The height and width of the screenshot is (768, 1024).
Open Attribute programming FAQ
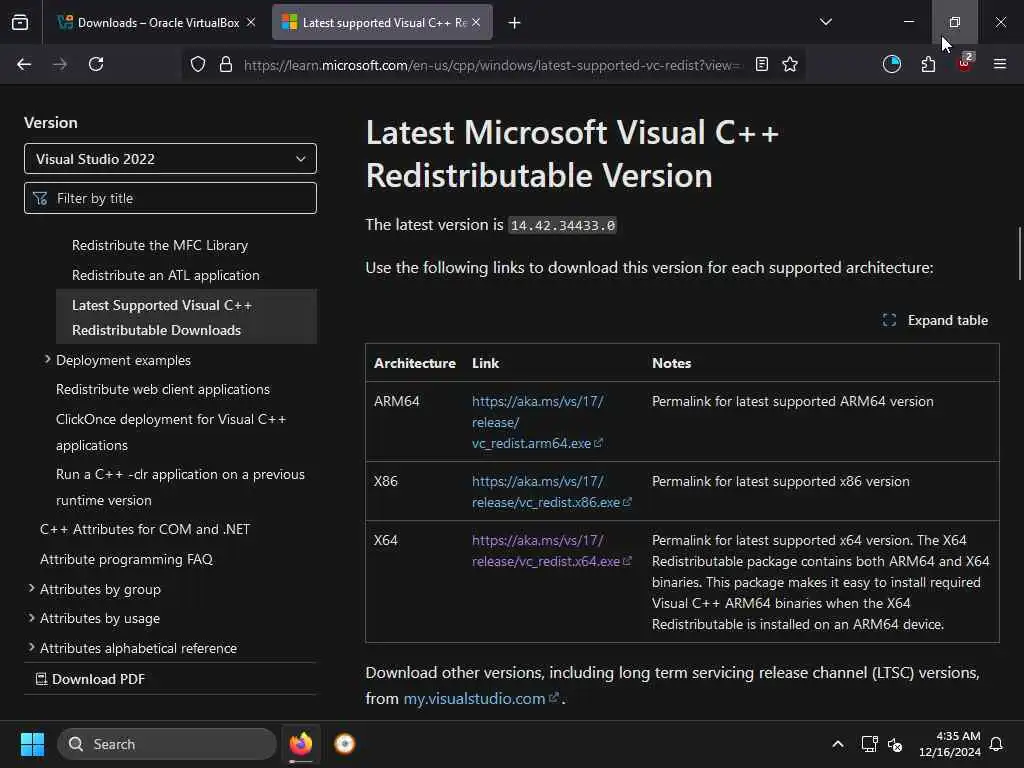pyautogui.click(x=127, y=560)
